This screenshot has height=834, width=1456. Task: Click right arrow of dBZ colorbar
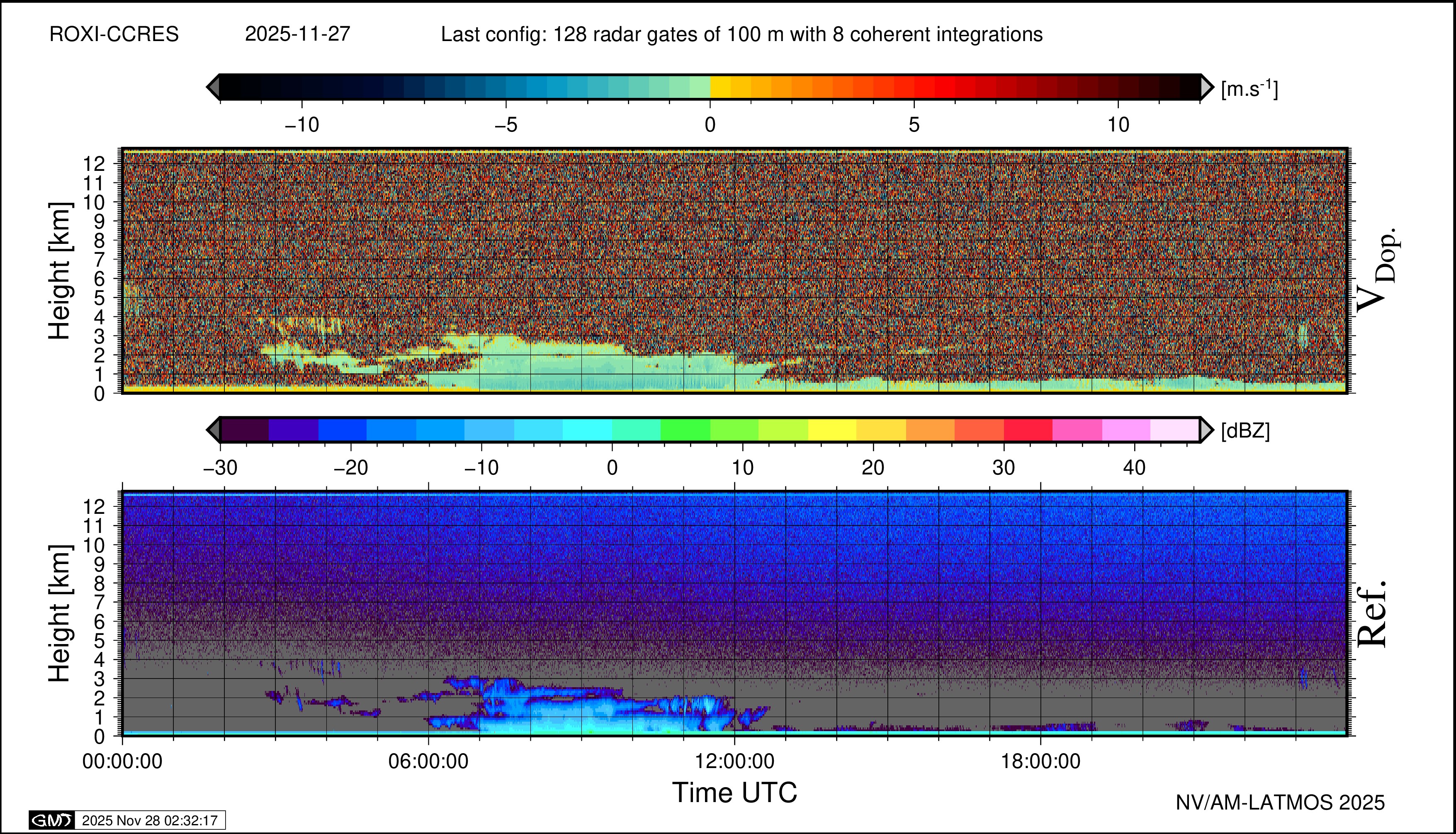pyautogui.click(x=1206, y=430)
